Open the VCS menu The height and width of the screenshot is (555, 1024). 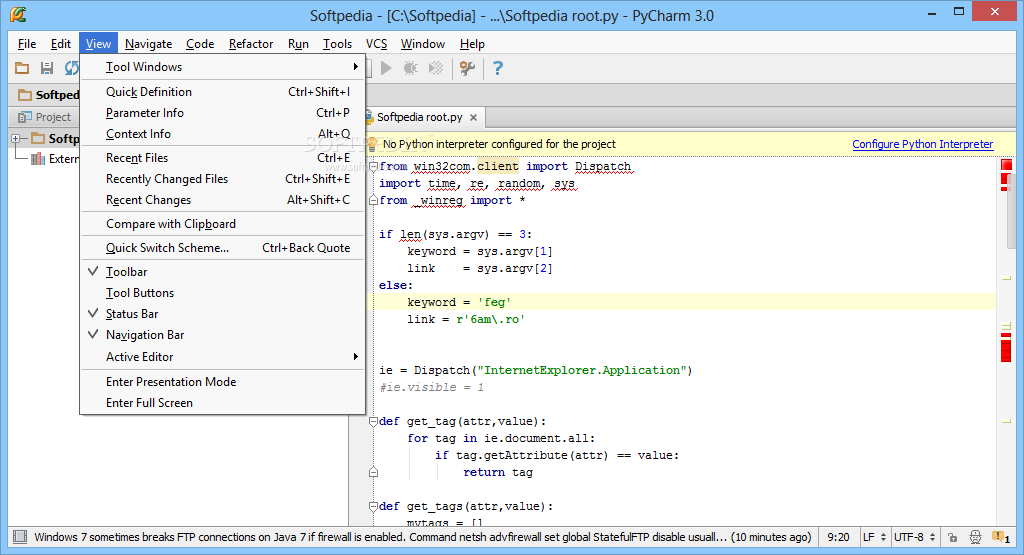pos(376,44)
